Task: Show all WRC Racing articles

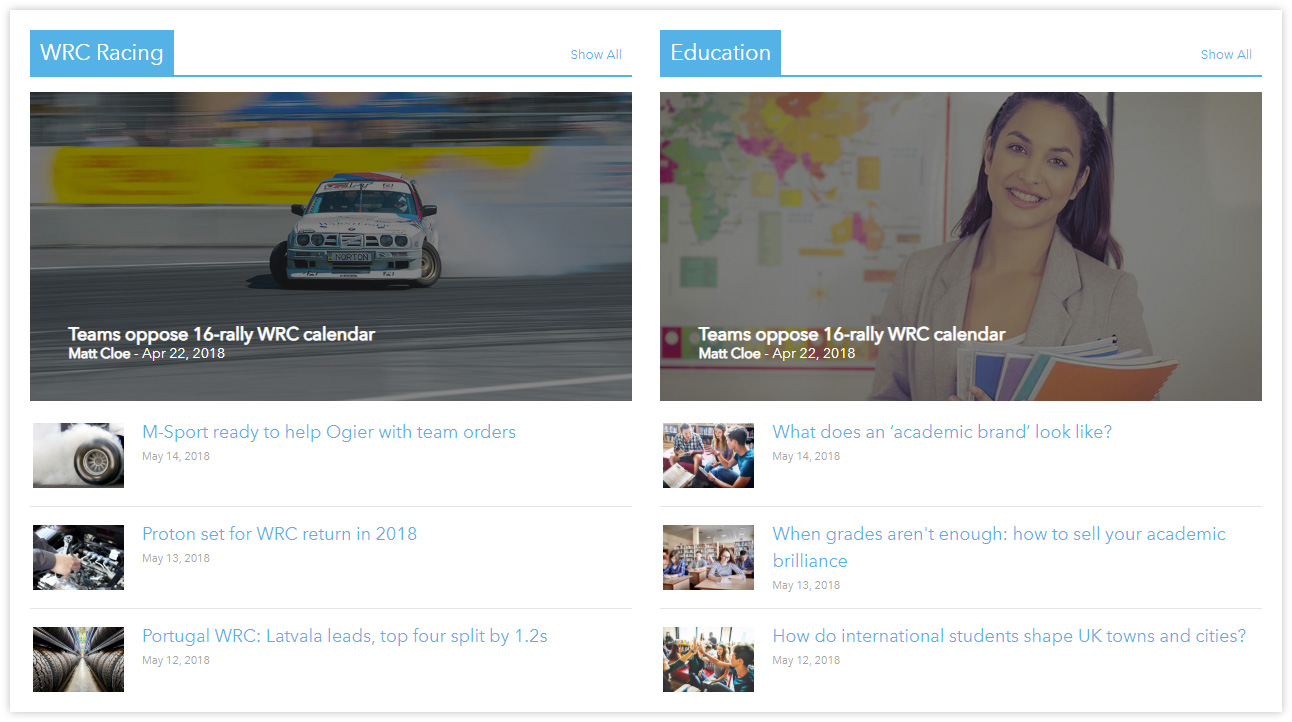Action: [x=596, y=55]
